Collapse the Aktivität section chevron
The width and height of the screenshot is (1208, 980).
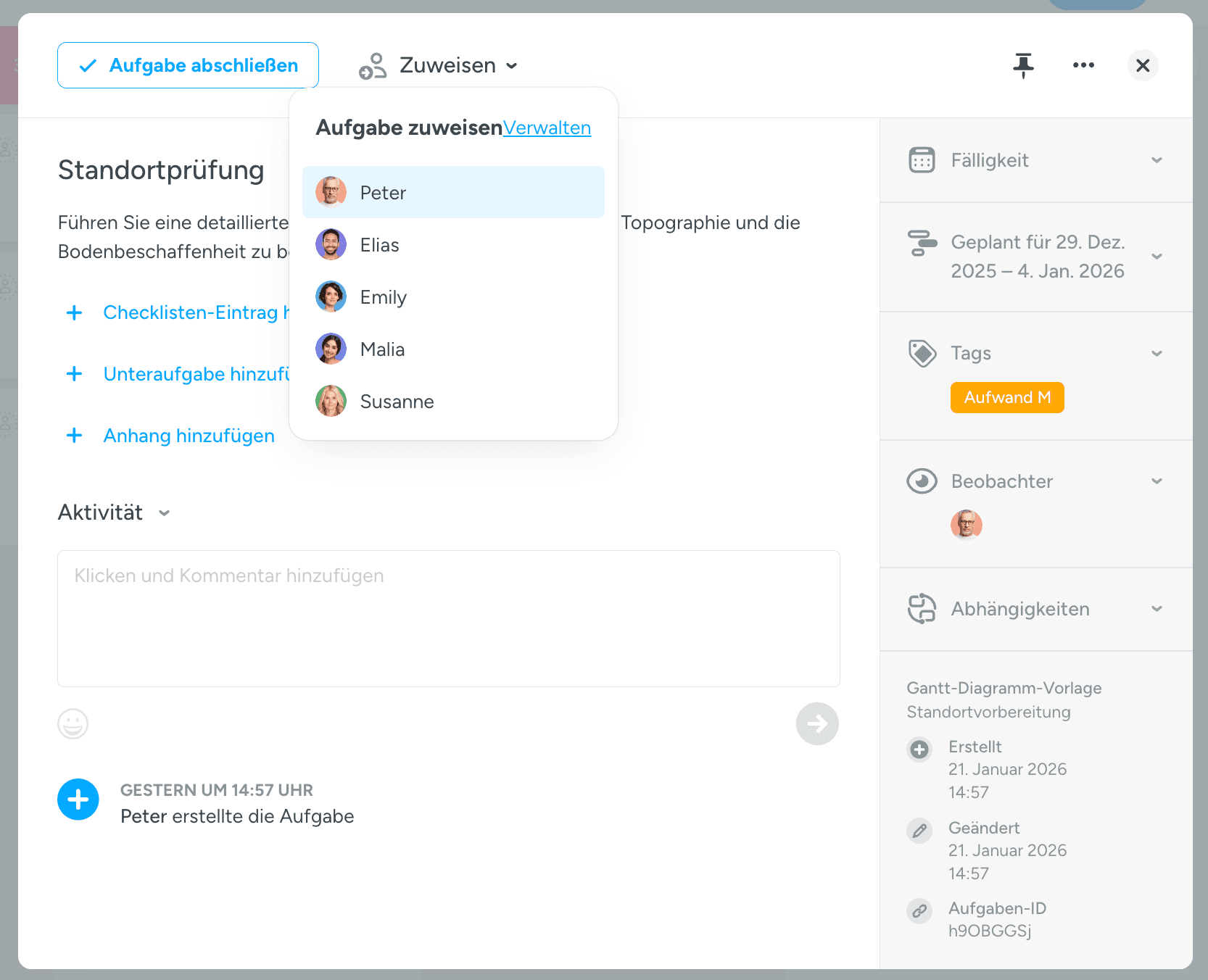(x=165, y=513)
